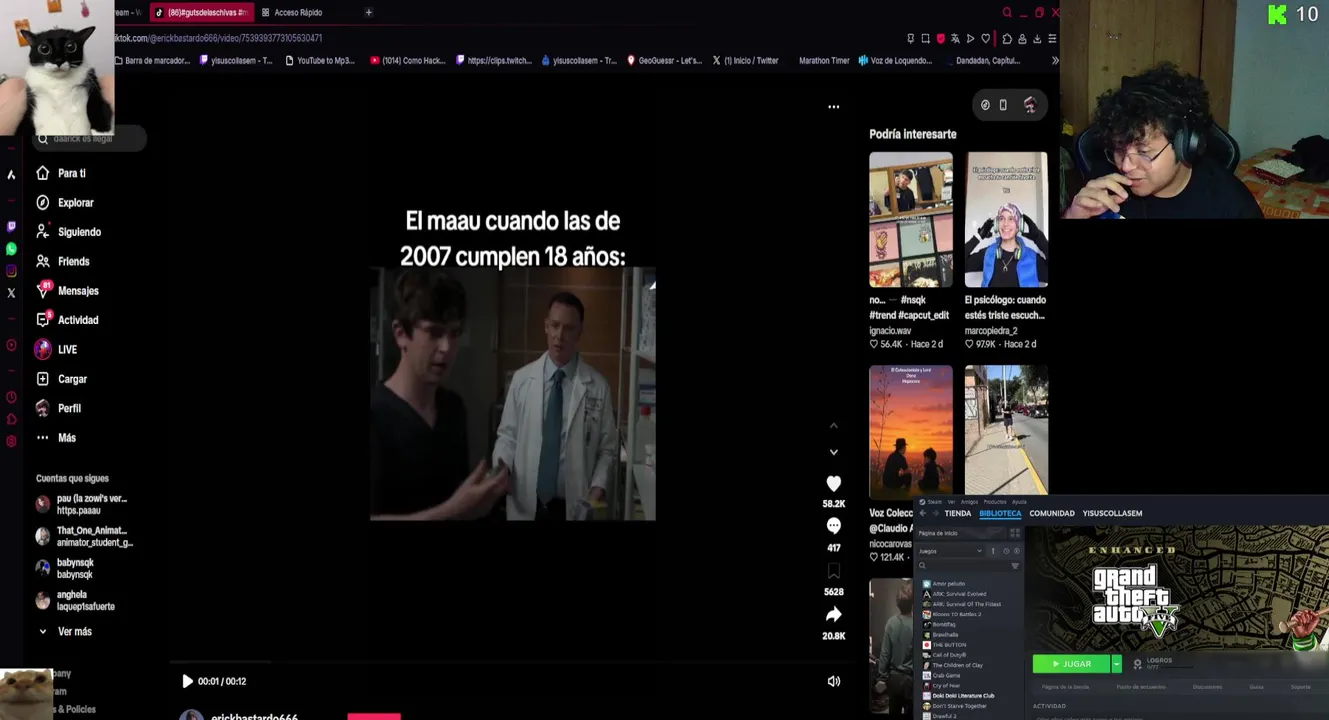Open Mensajes inbox
This screenshot has width=1329, height=720.
click(x=66, y=290)
